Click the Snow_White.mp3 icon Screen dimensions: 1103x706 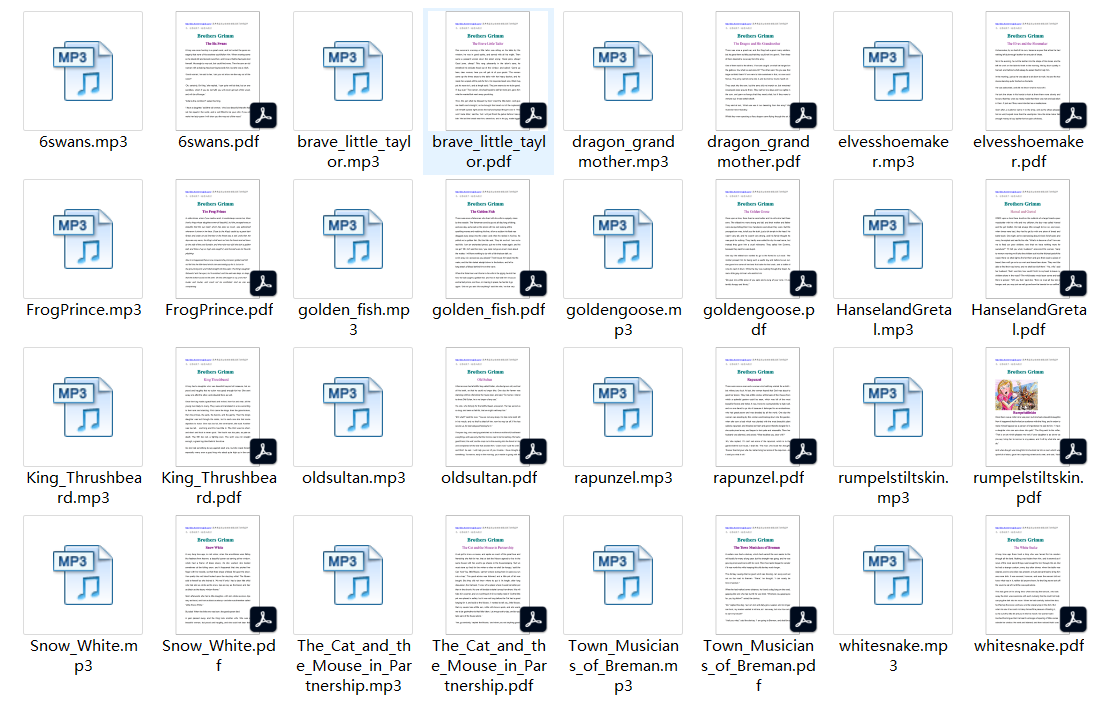click(84, 574)
